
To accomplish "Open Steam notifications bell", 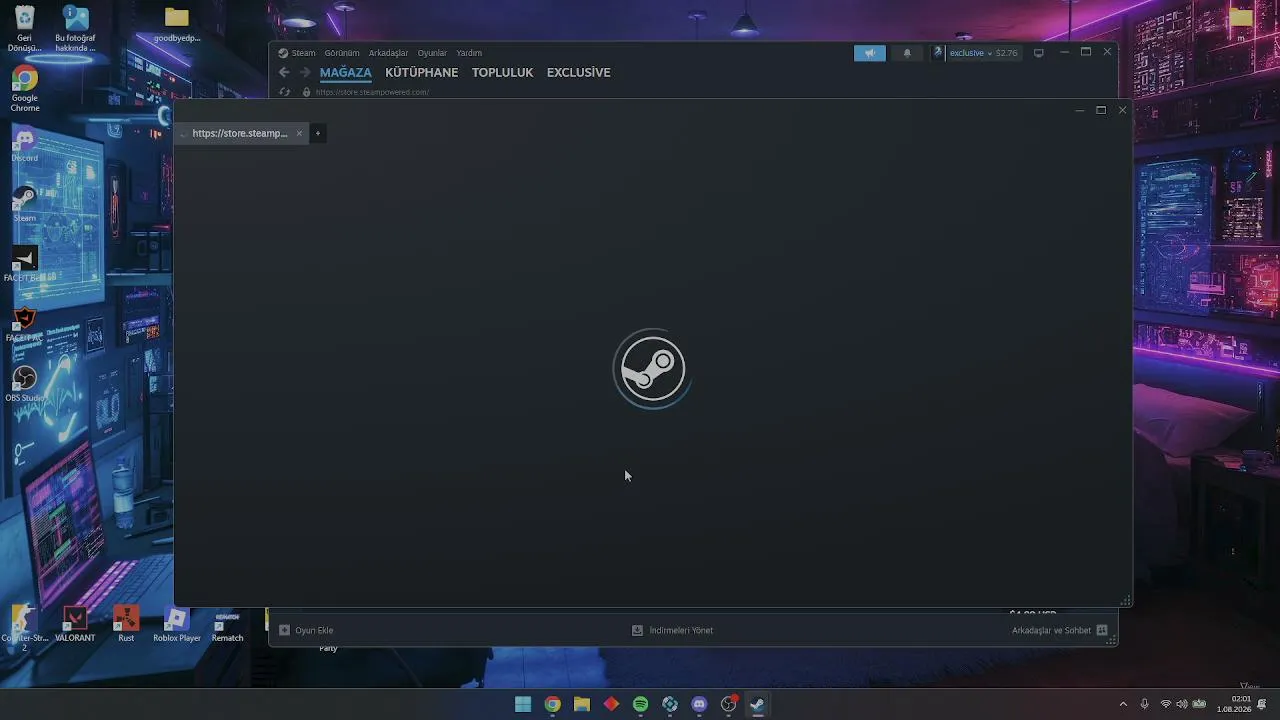I will pos(907,53).
